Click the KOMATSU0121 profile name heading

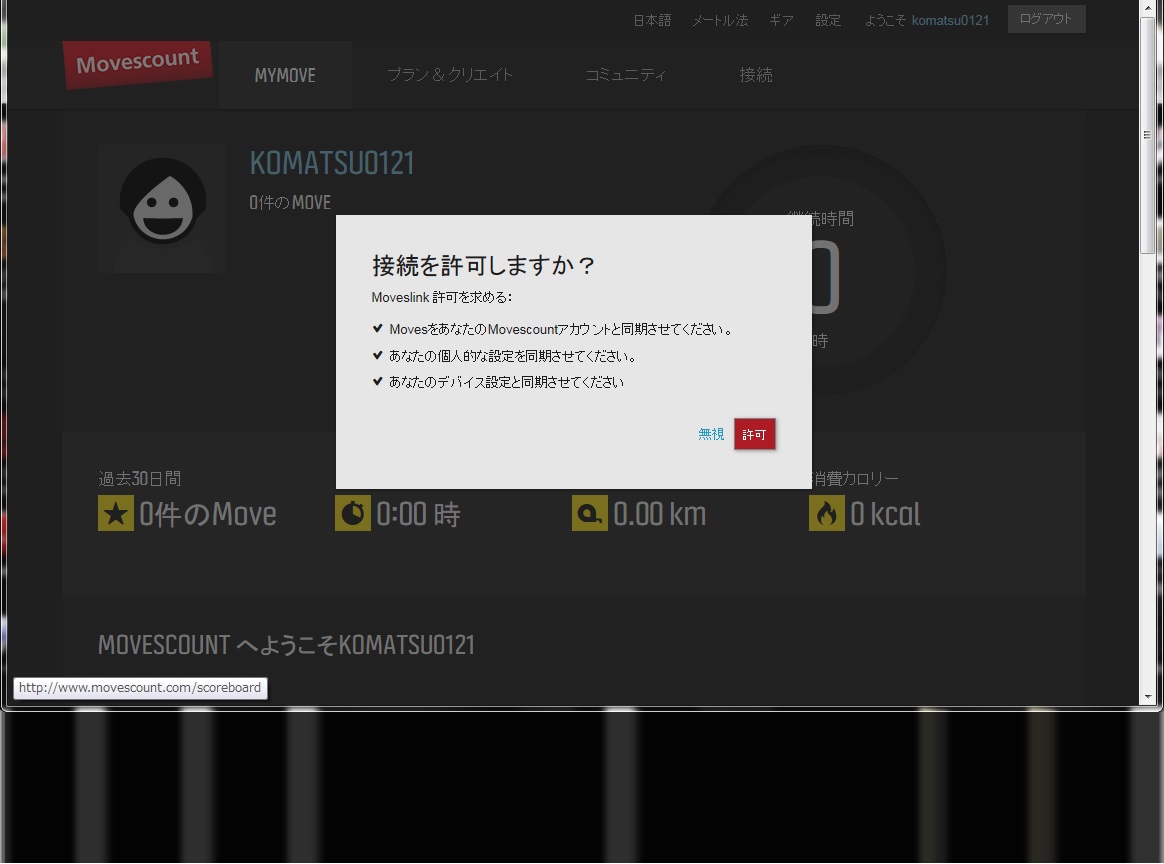(332, 163)
